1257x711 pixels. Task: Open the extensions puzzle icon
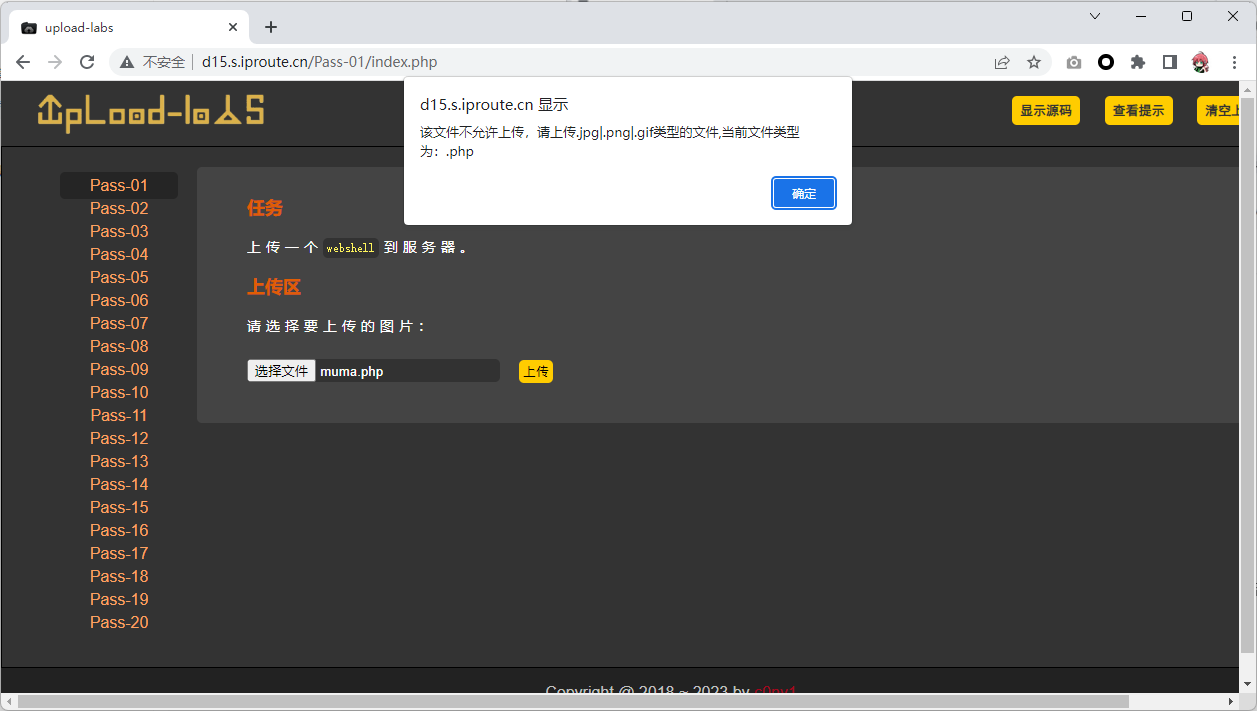[1138, 62]
